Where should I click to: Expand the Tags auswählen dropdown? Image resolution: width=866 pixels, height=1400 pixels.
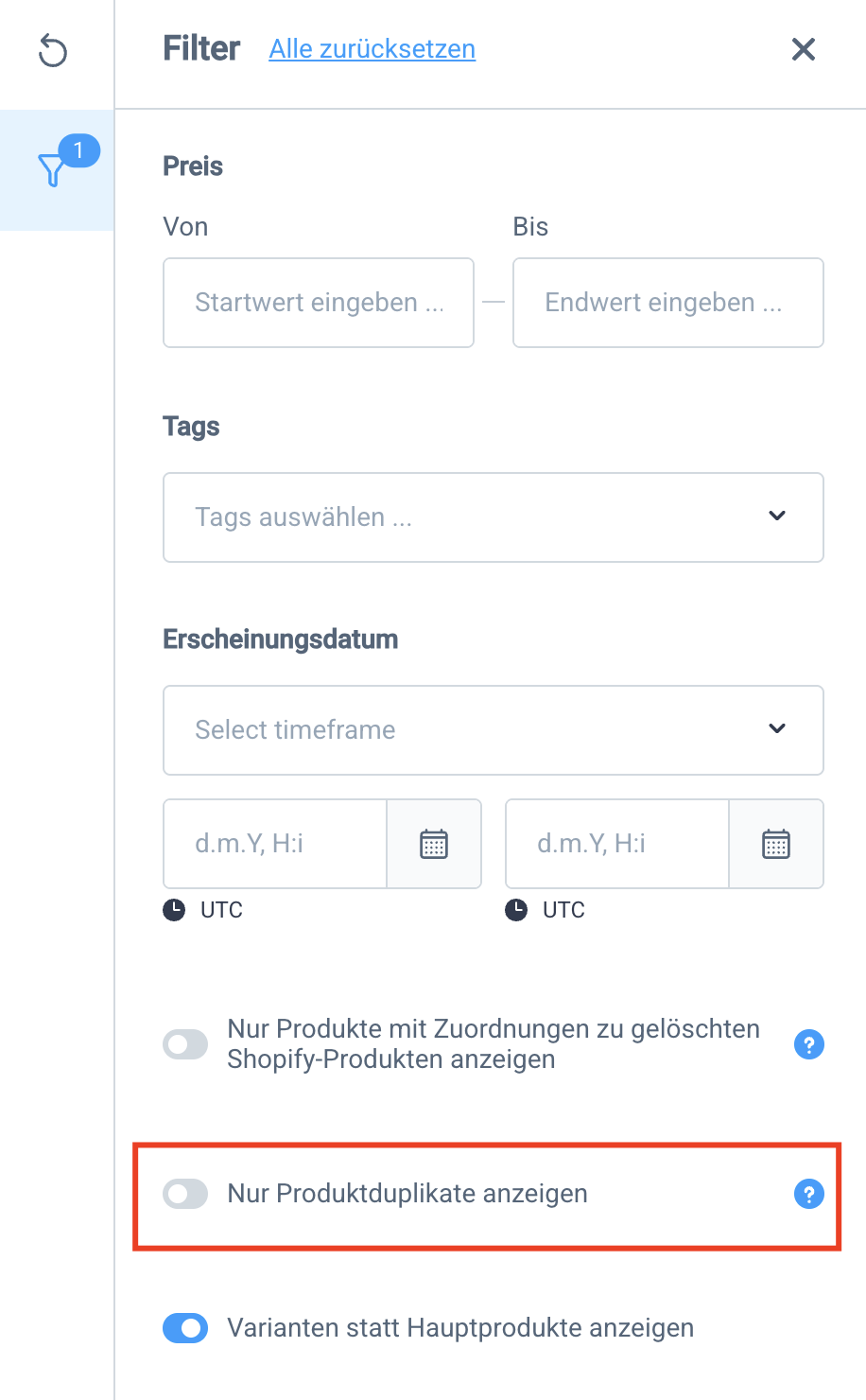(494, 517)
